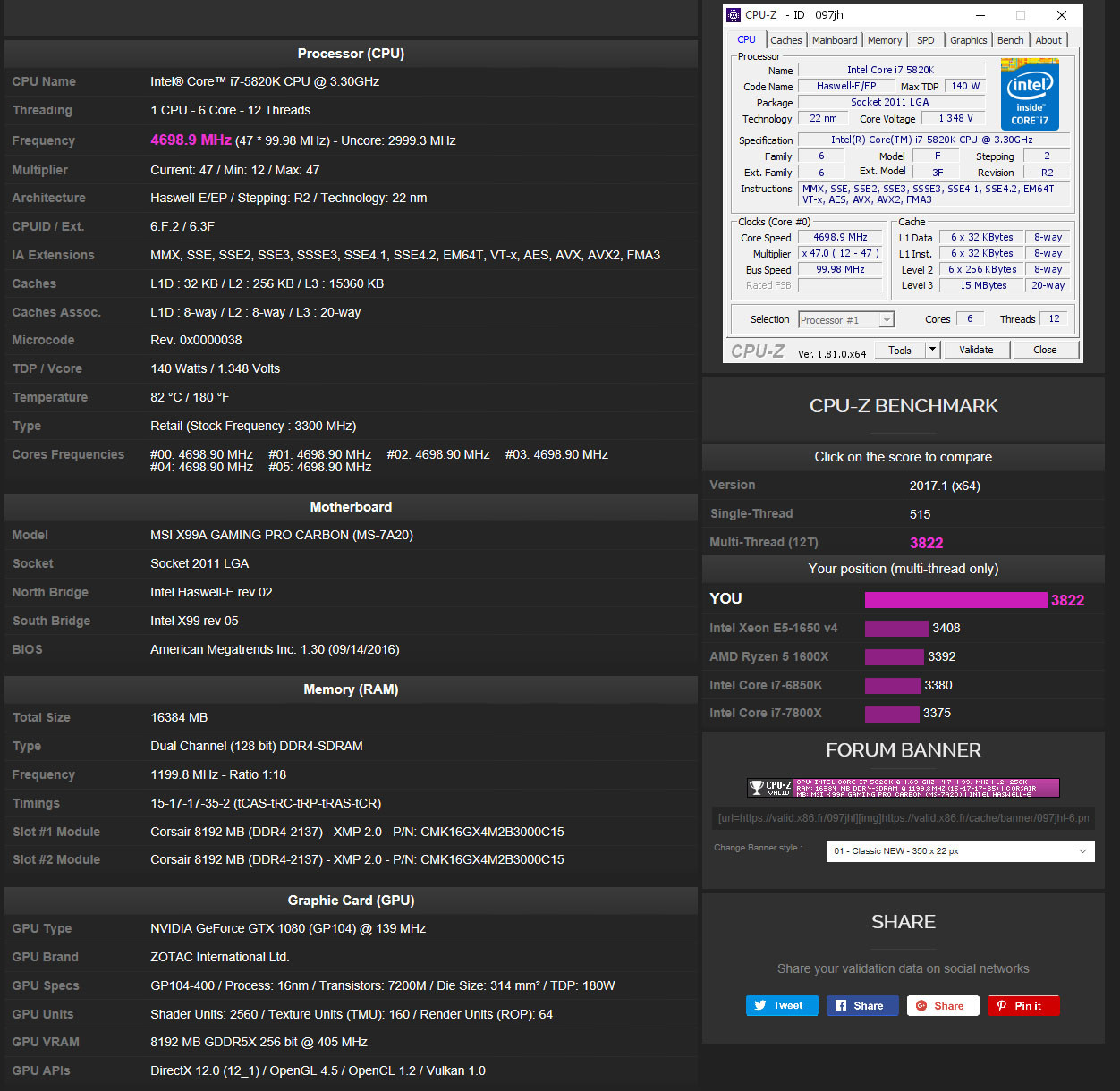Select the CPU tab
Image resolution: width=1120 pixels, height=1091 pixels.
coord(747,39)
